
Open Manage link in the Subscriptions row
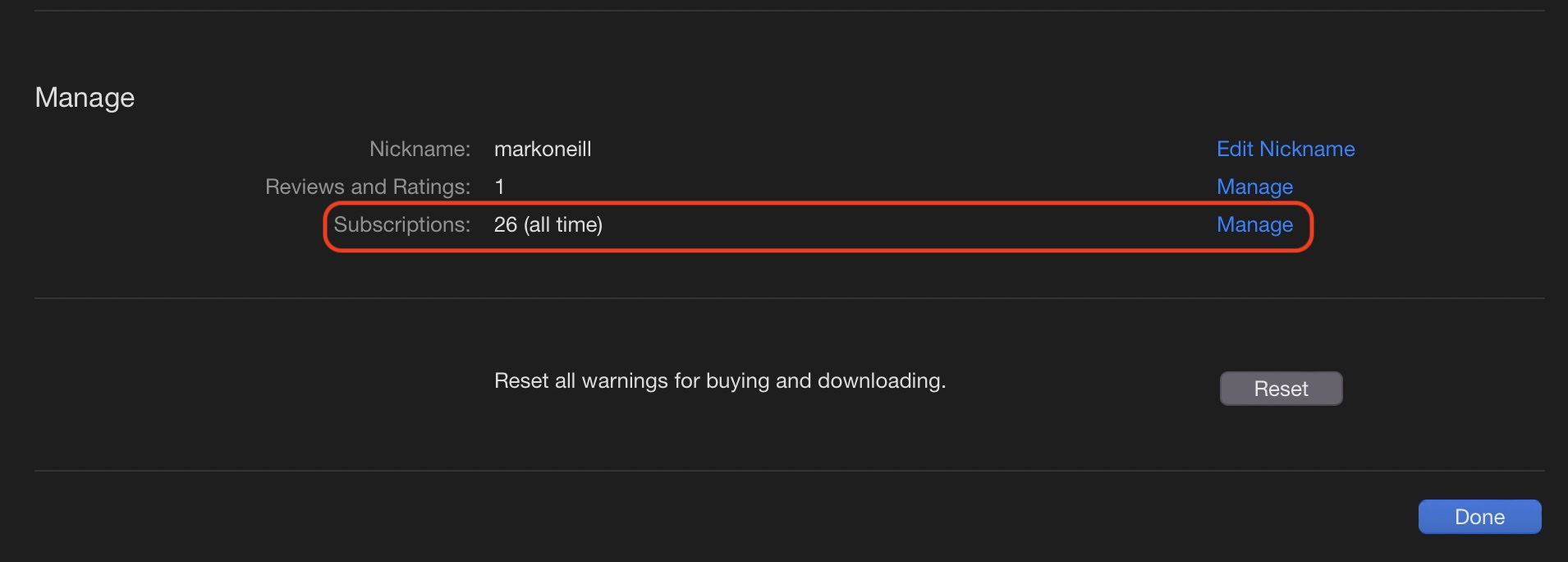(x=1254, y=224)
